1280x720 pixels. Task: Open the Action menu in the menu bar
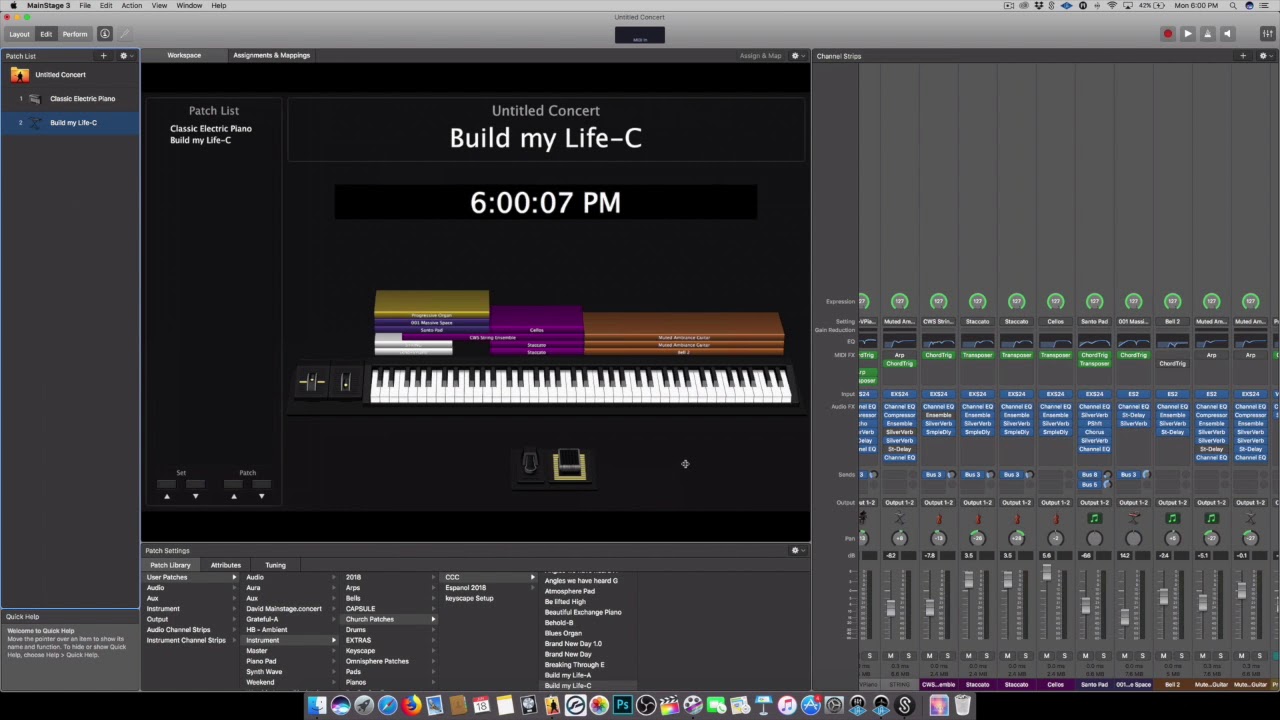point(131,6)
